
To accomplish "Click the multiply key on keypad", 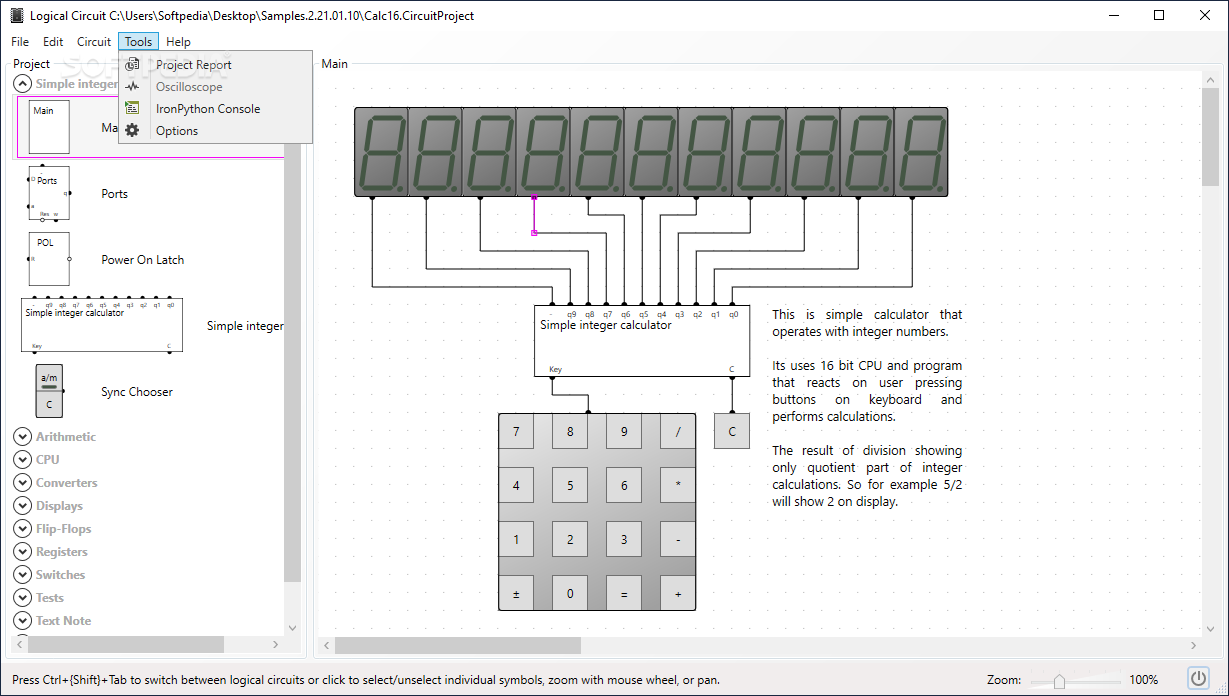I will [x=678, y=486].
